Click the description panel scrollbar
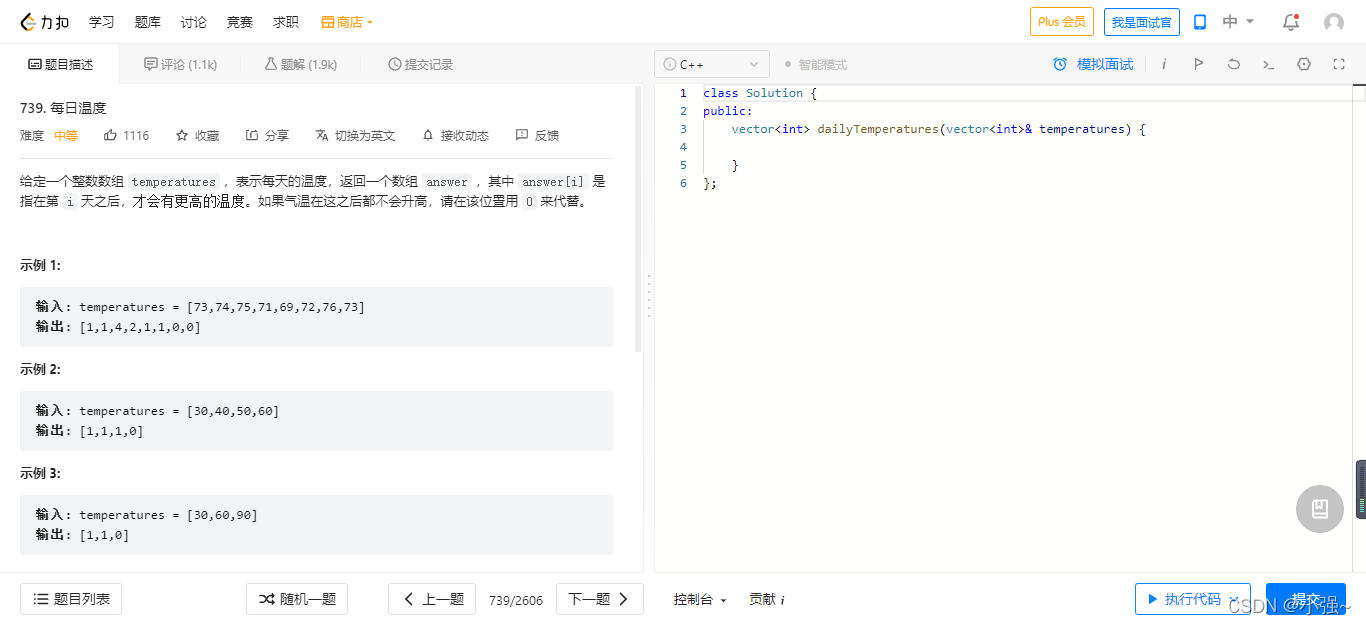 point(639,218)
